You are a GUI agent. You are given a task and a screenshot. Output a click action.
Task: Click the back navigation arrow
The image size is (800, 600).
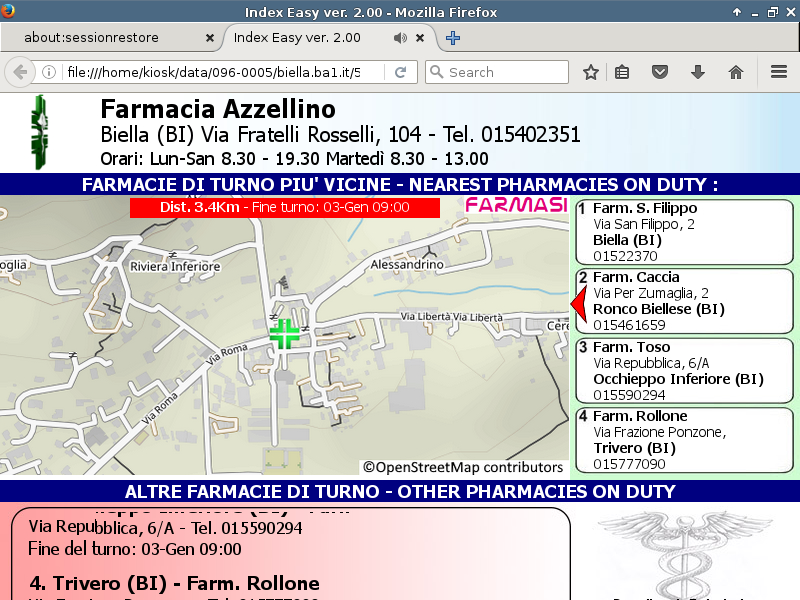(19, 72)
